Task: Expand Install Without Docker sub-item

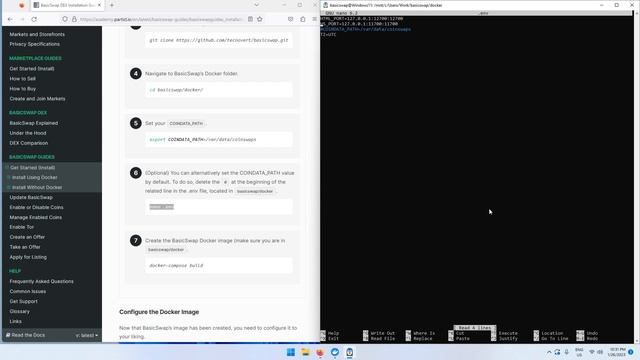Action: (9, 187)
